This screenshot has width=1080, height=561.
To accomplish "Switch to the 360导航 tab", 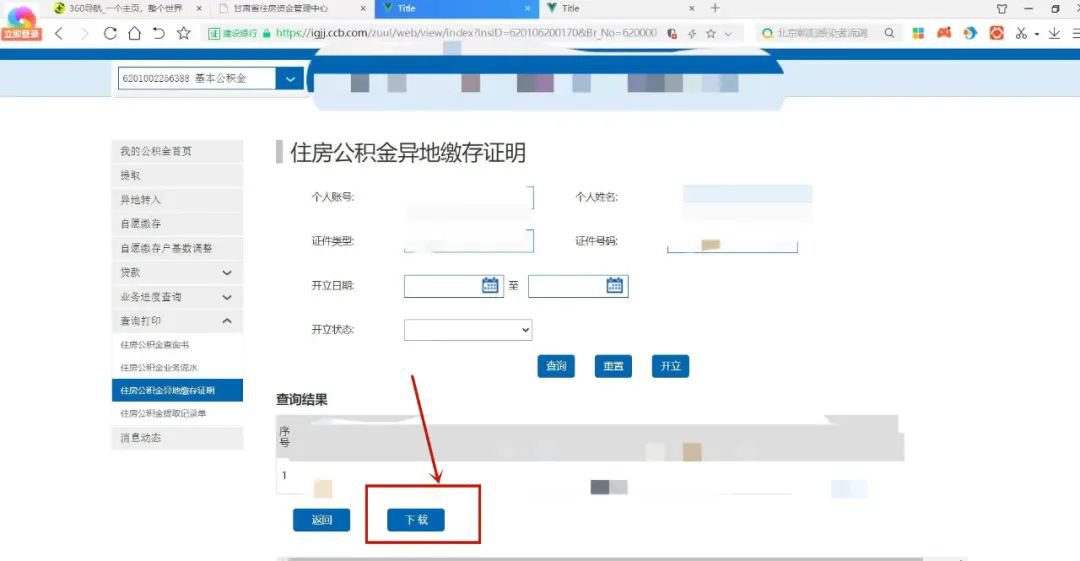I will (125, 8).
